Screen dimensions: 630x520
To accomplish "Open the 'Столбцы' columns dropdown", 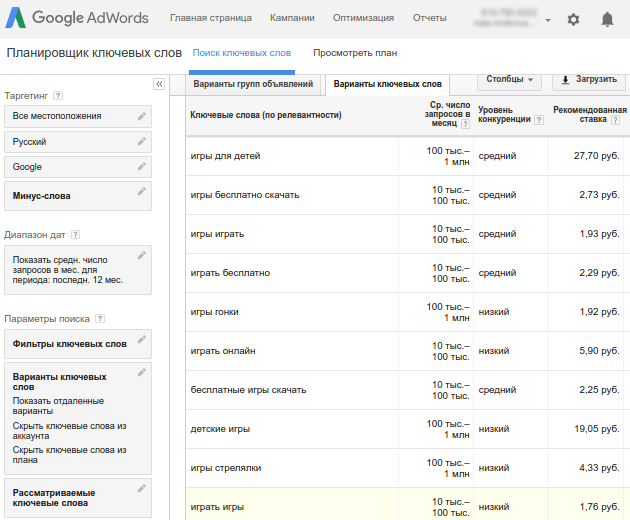I will (x=509, y=80).
